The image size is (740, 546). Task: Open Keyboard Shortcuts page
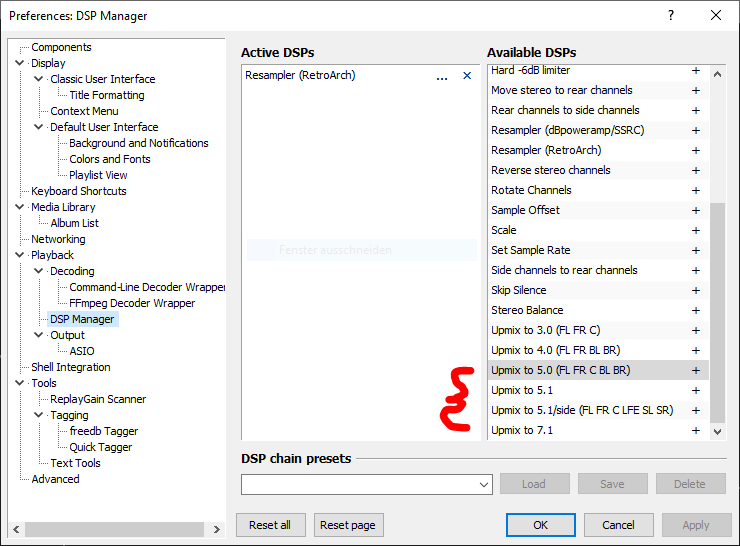[x=79, y=191]
